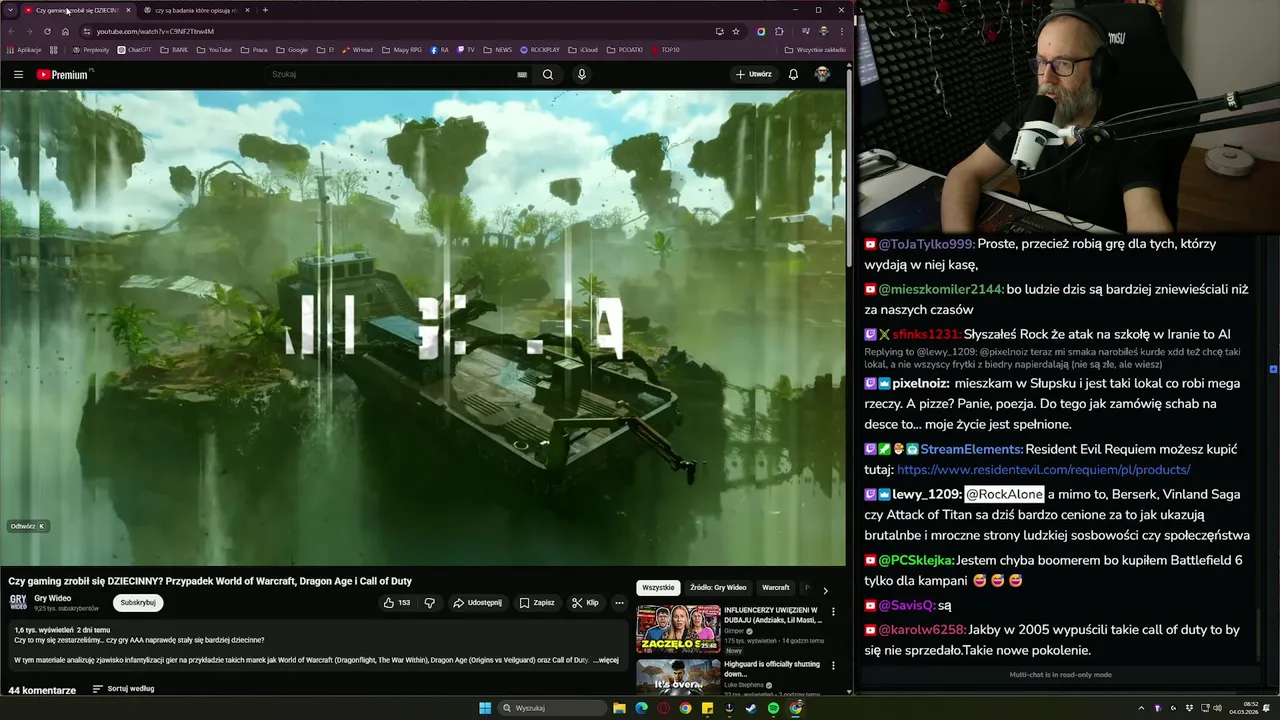Open the ChatGPT bookmark
1280x720 pixels.
[134, 49]
